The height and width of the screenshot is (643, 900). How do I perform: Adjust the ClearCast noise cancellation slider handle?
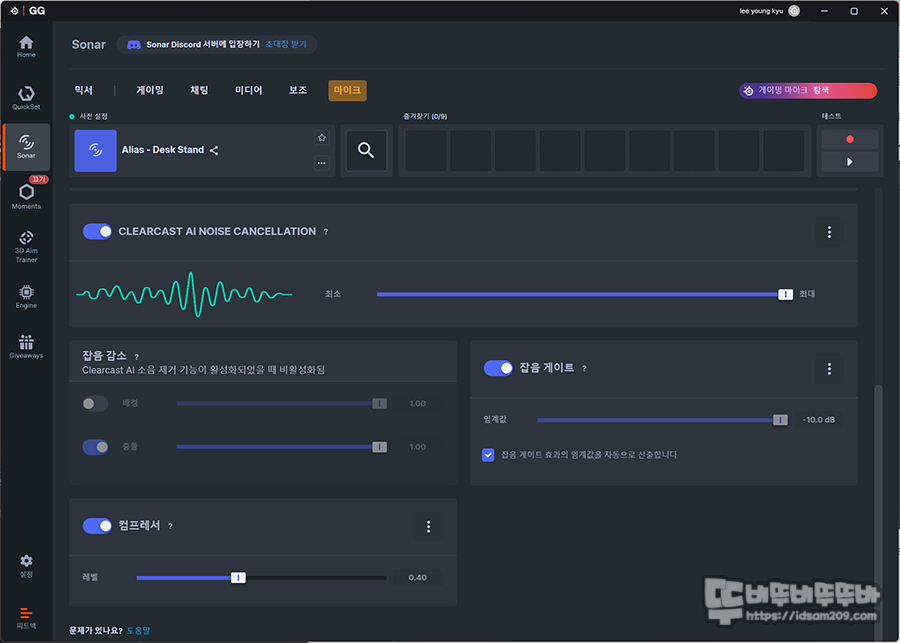pyautogui.click(x=785, y=294)
